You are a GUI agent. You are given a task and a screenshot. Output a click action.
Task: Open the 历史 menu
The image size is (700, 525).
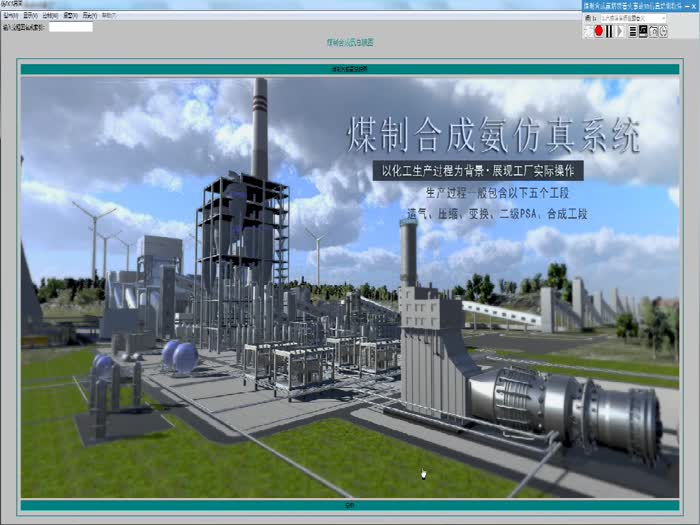89,16
